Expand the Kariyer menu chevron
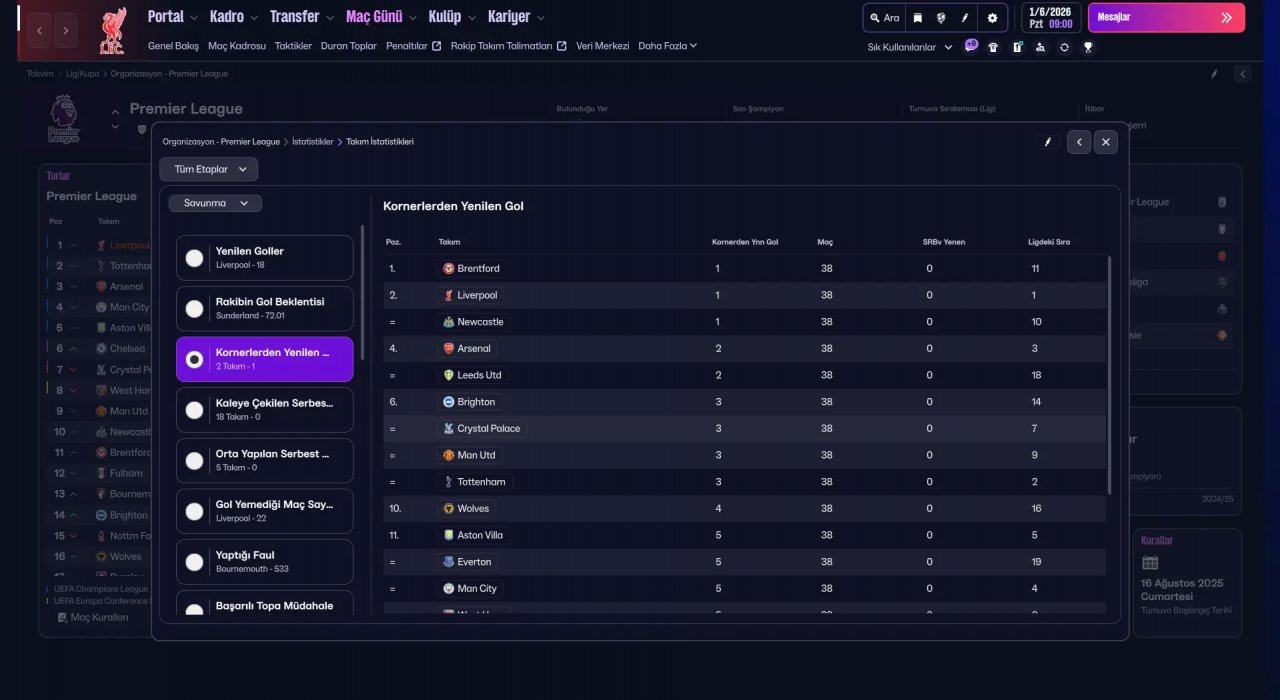Viewport: 1280px width, 700px height. 541,18
